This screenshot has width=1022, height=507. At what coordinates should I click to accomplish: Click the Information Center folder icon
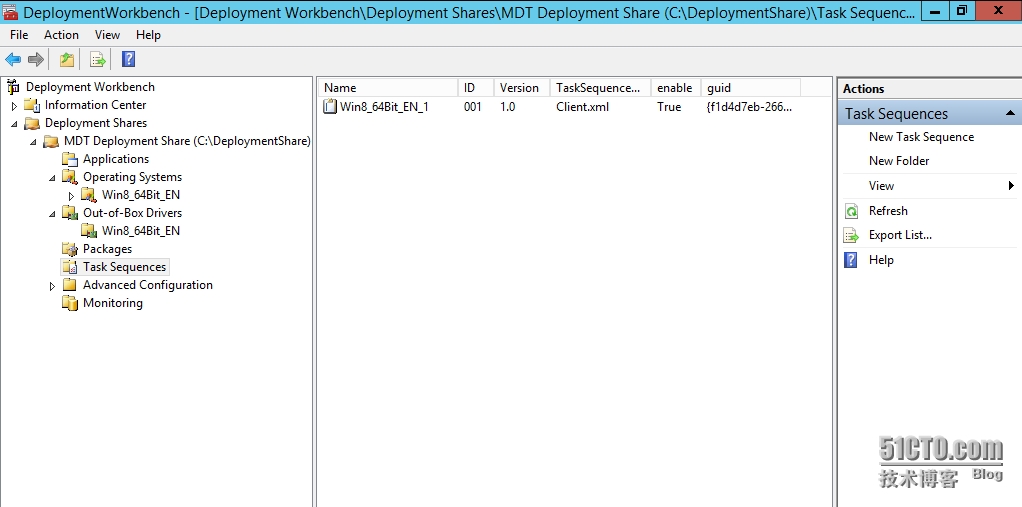click(32, 105)
